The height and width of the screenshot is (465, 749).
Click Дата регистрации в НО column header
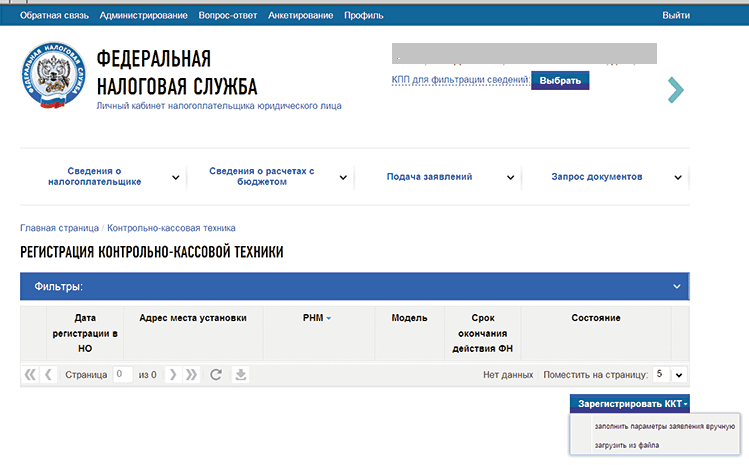pyautogui.click(x=85, y=333)
